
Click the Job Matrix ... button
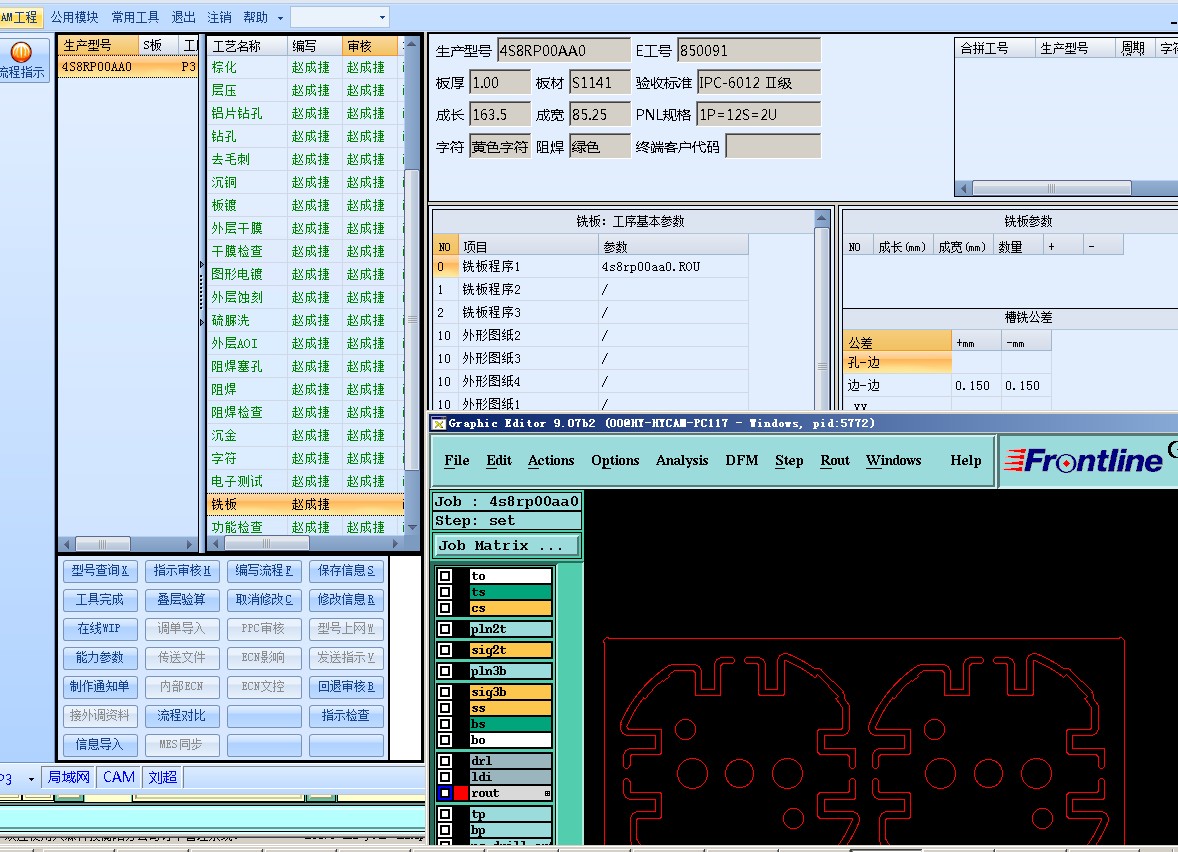click(x=507, y=545)
